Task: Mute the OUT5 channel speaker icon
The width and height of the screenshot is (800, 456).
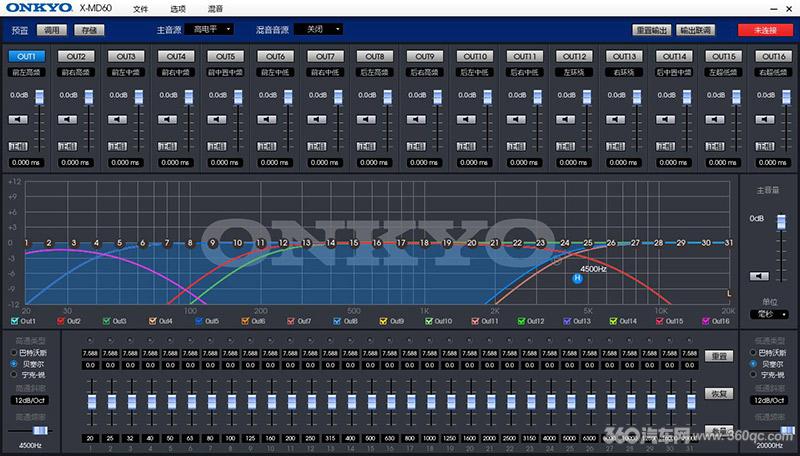Action: point(217,119)
